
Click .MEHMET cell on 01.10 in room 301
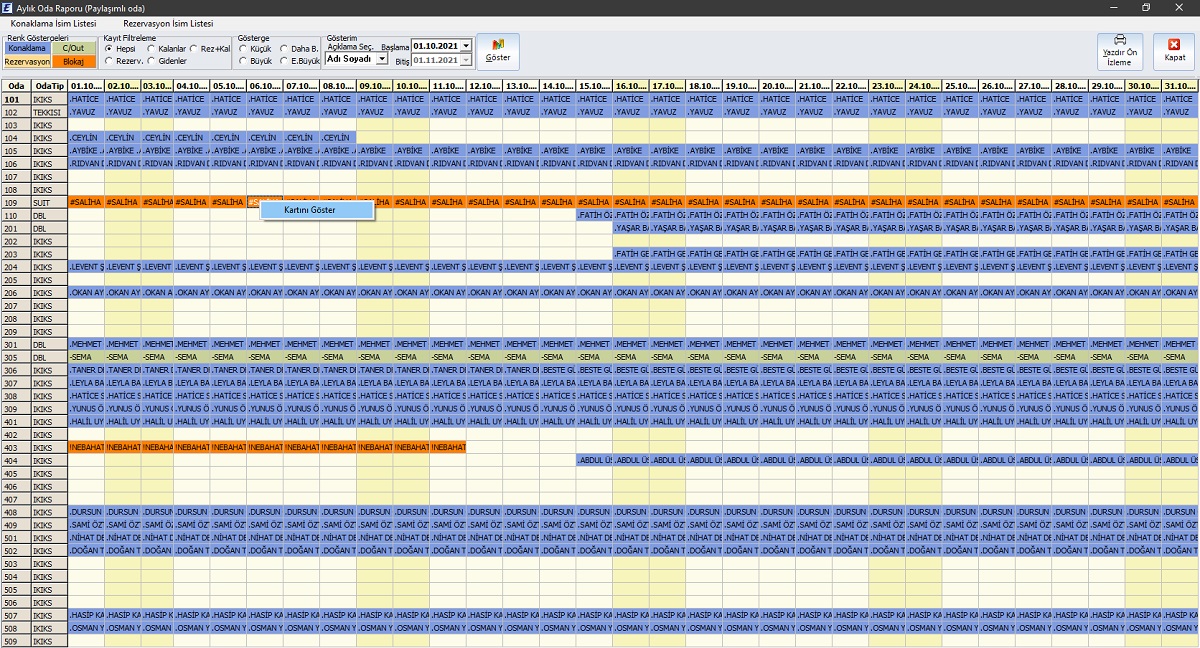(86, 345)
